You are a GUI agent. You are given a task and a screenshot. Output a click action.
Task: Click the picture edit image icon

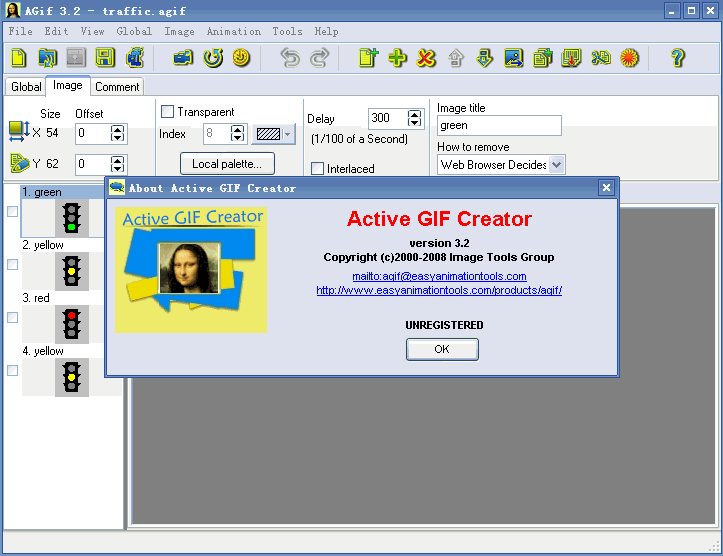point(514,58)
